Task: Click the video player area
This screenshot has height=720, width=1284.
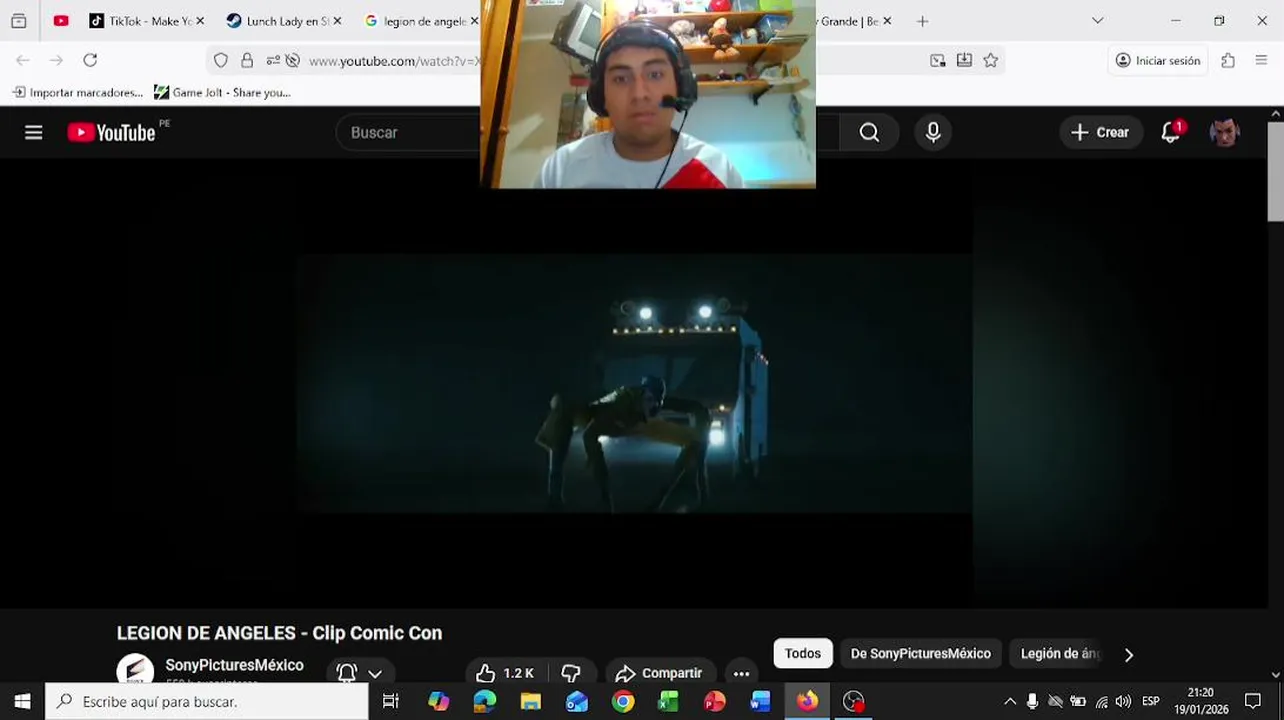Action: pyautogui.click(x=634, y=383)
